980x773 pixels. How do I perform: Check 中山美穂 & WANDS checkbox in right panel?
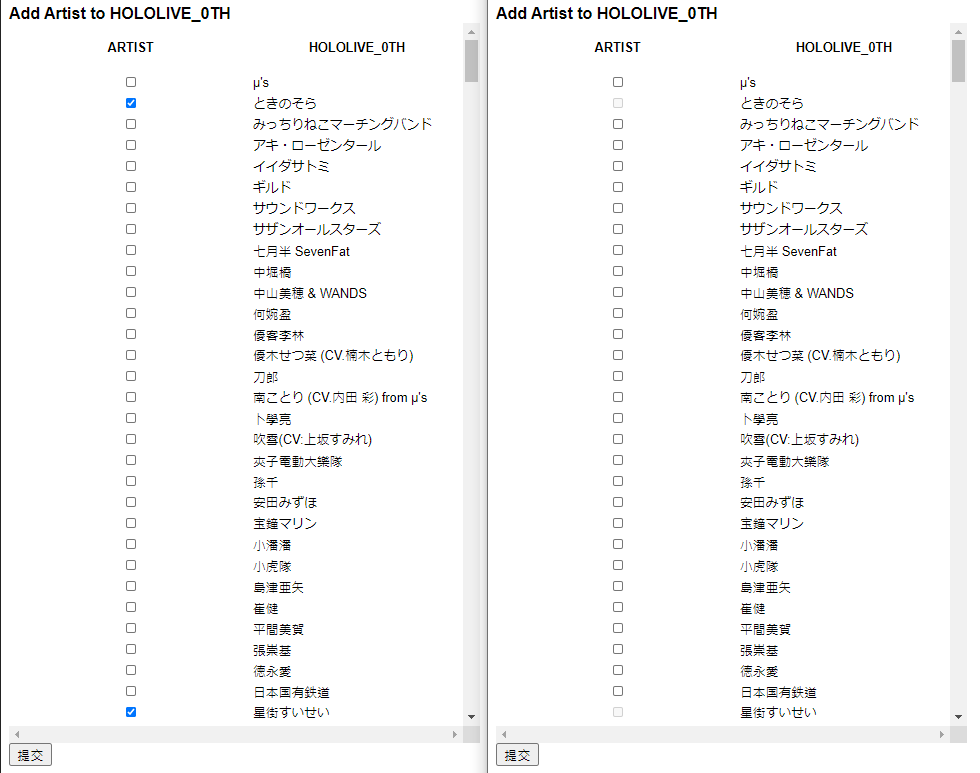[x=618, y=292]
